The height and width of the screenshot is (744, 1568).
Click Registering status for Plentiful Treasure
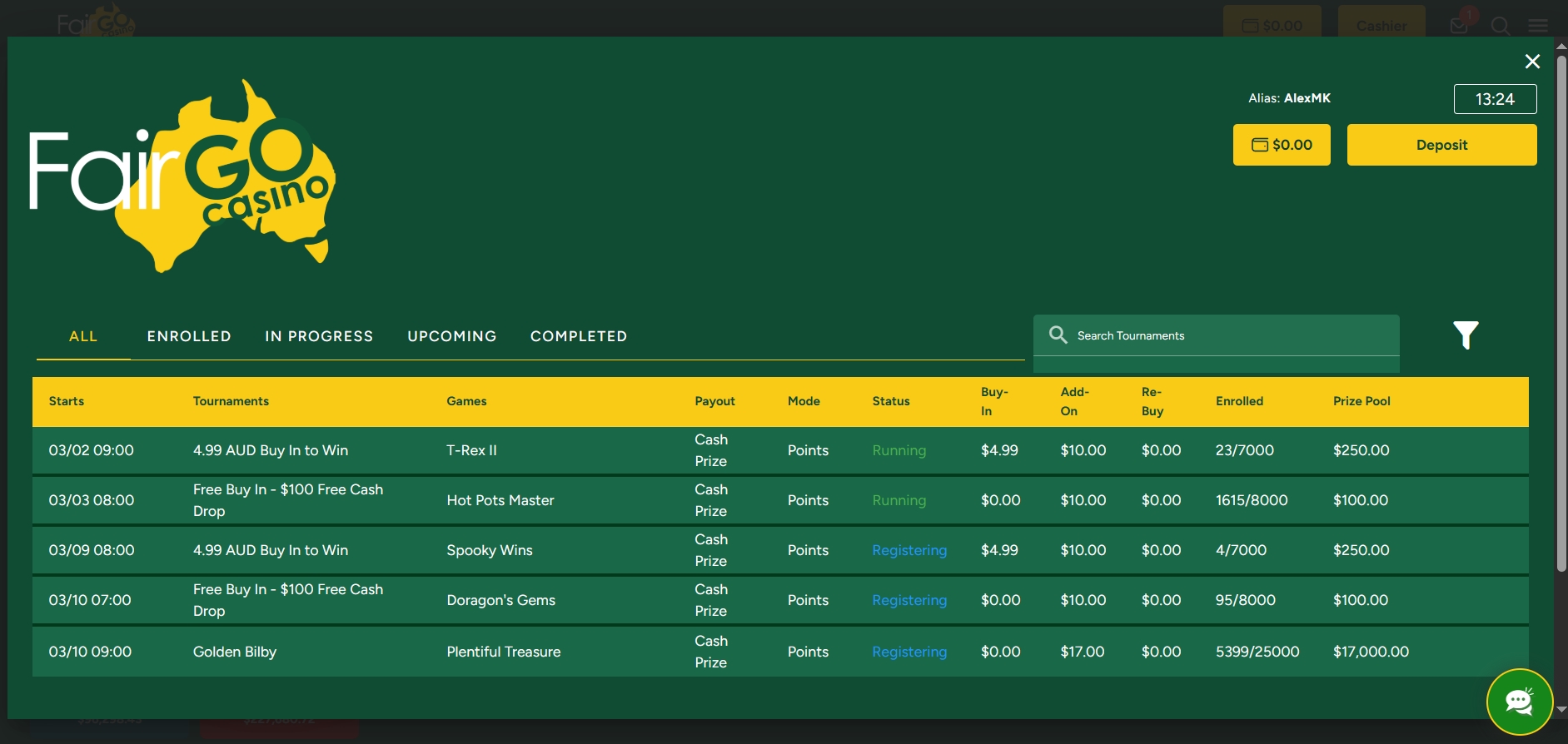pyautogui.click(x=909, y=652)
